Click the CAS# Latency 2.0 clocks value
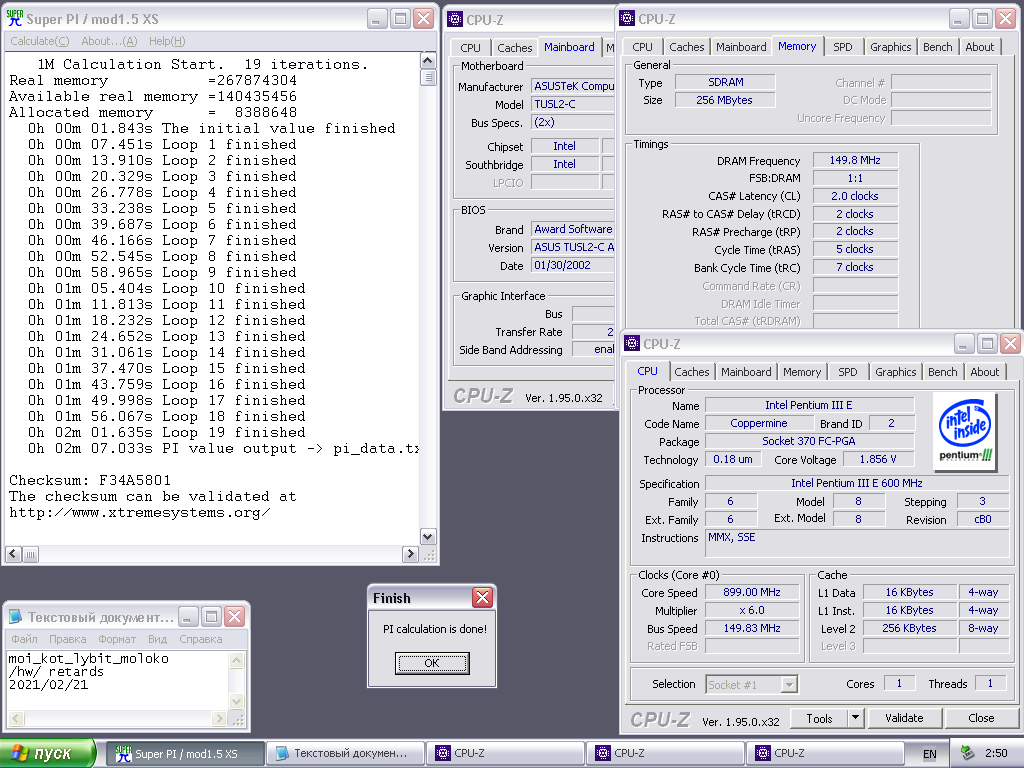This screenshot has height=768, width=1024. pyautogui.click(x=855, y=196)
